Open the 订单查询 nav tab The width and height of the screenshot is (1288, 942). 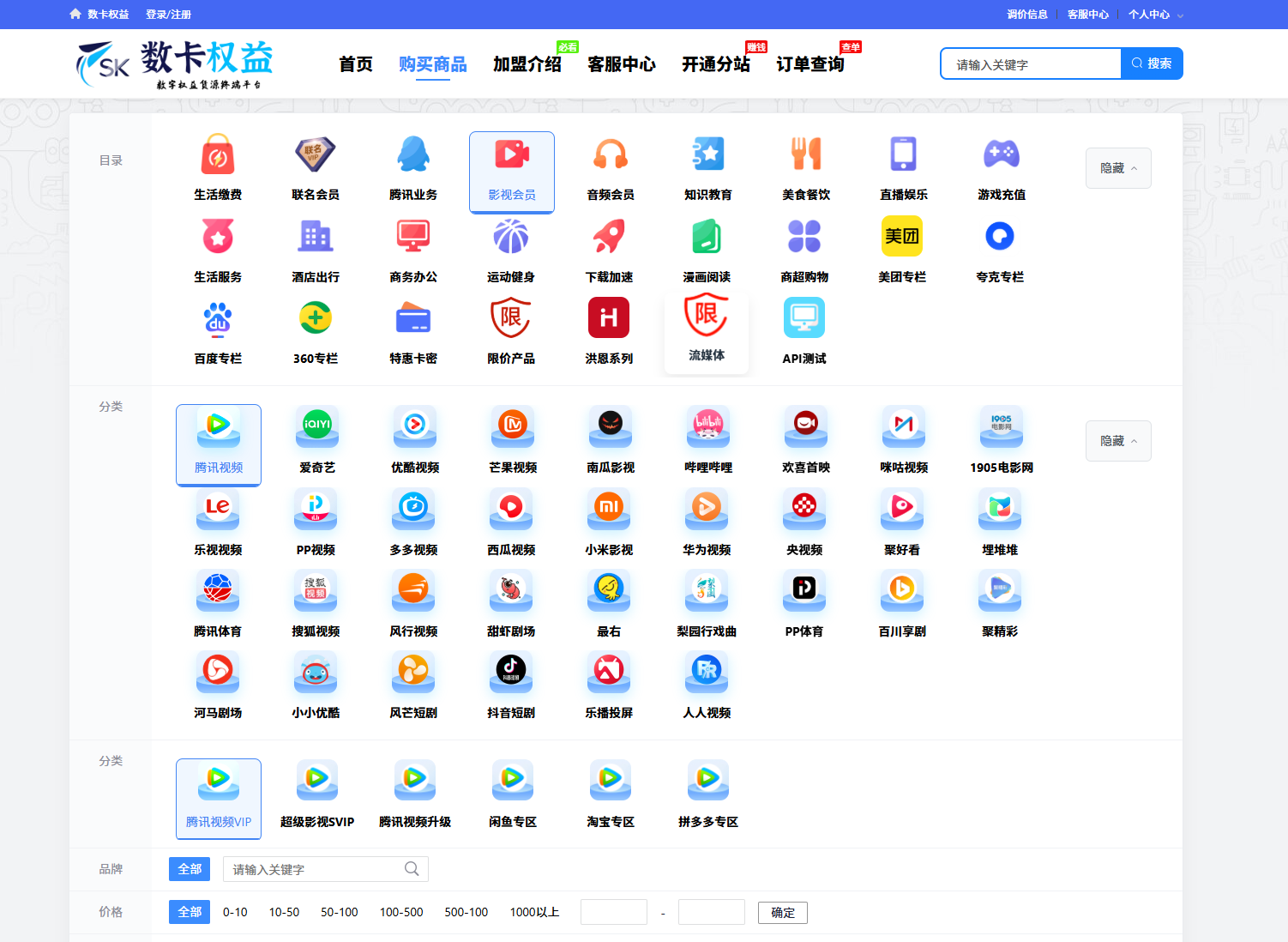810,64
